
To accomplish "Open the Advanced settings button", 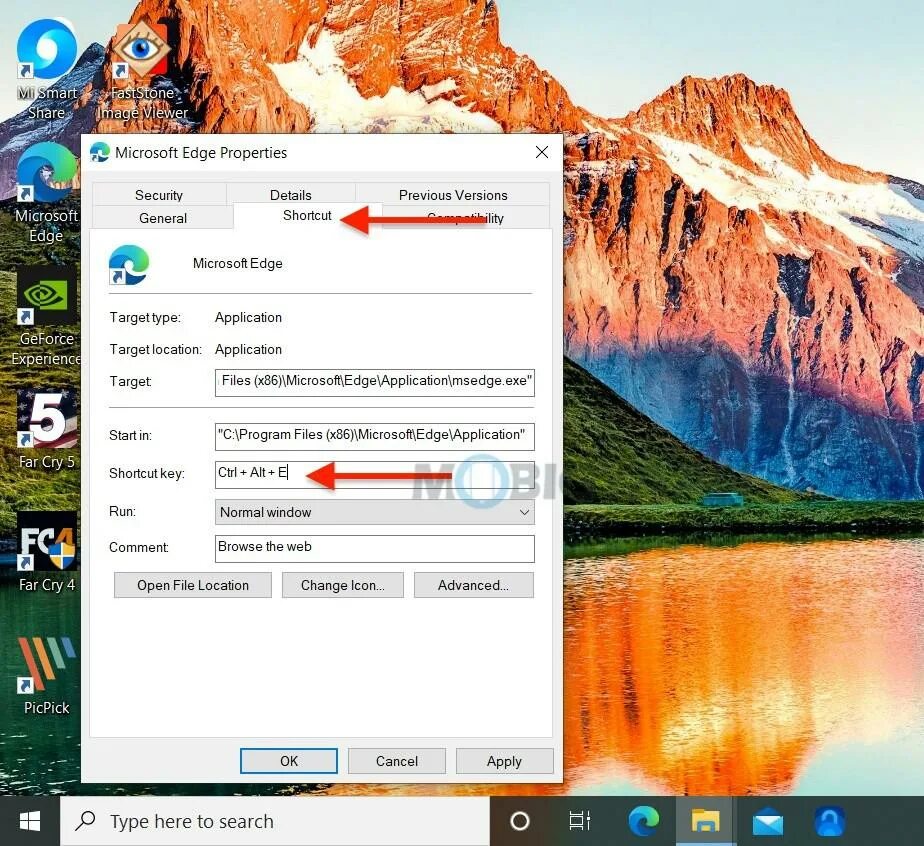I will click(473, 585).
